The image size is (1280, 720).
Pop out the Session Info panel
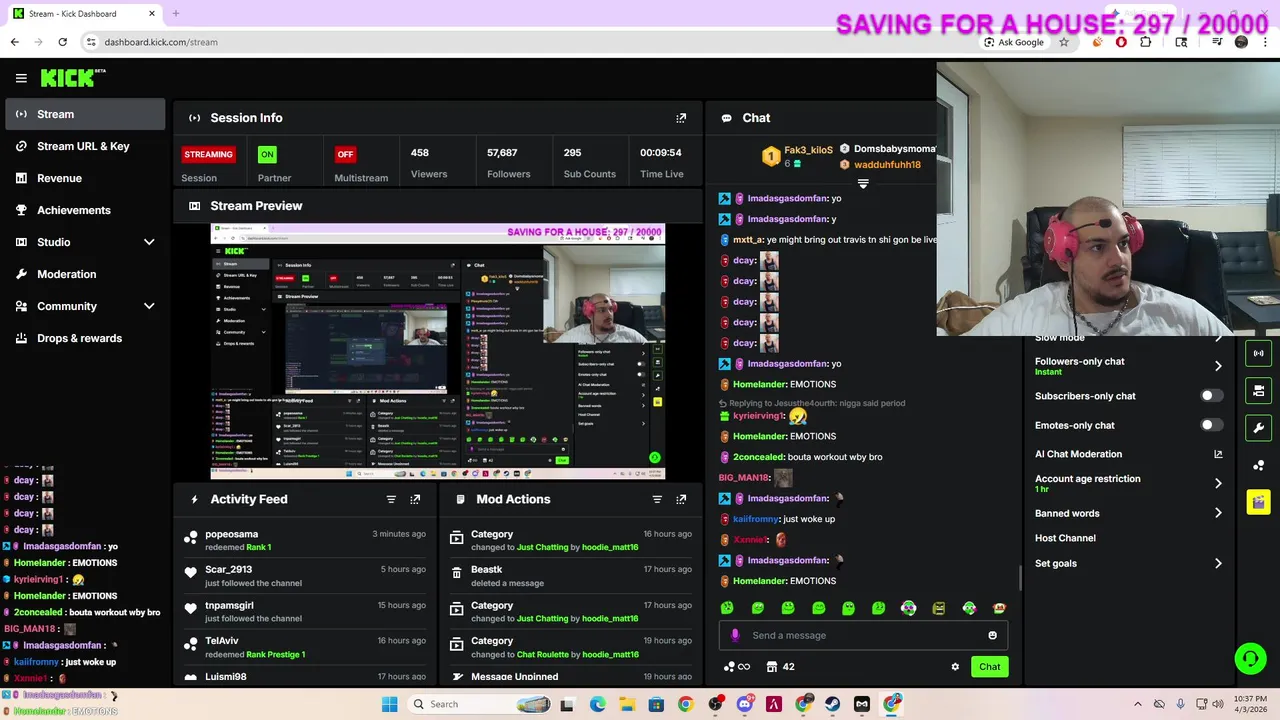pyautogui.click(x=681, y=118)
